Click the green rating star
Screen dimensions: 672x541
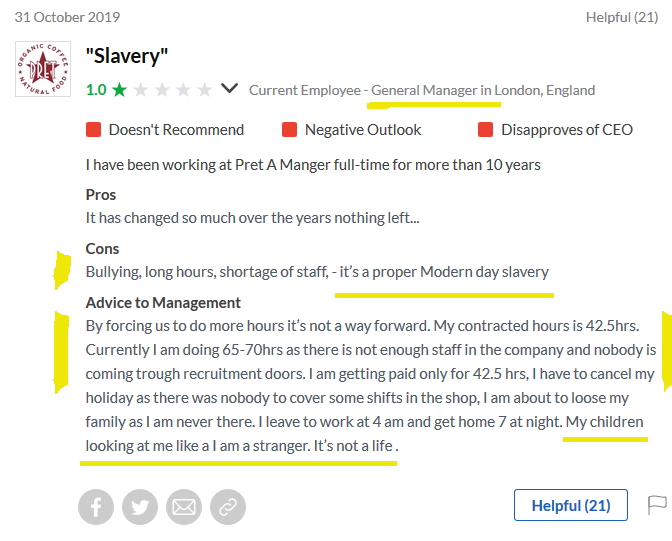pos(120,90)
